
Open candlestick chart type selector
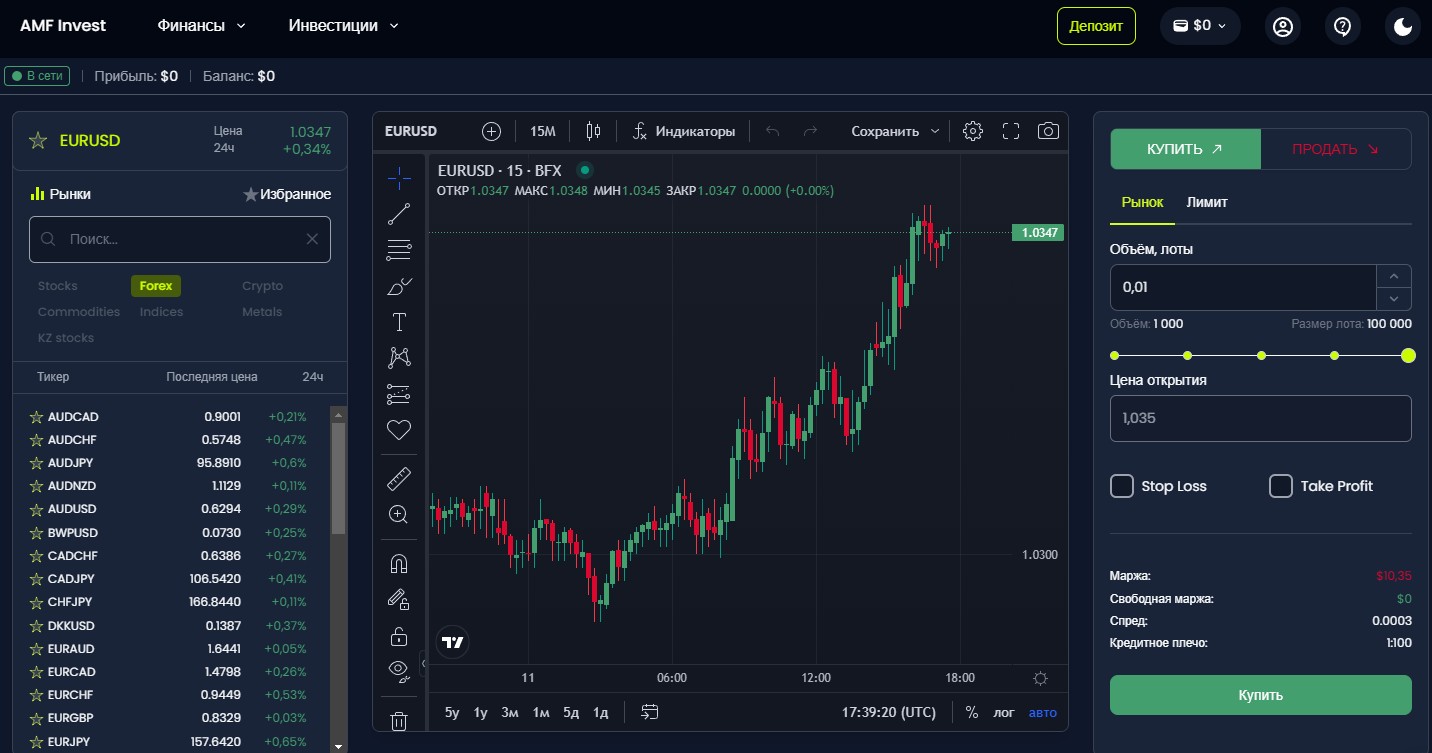[x=594, y=131]
